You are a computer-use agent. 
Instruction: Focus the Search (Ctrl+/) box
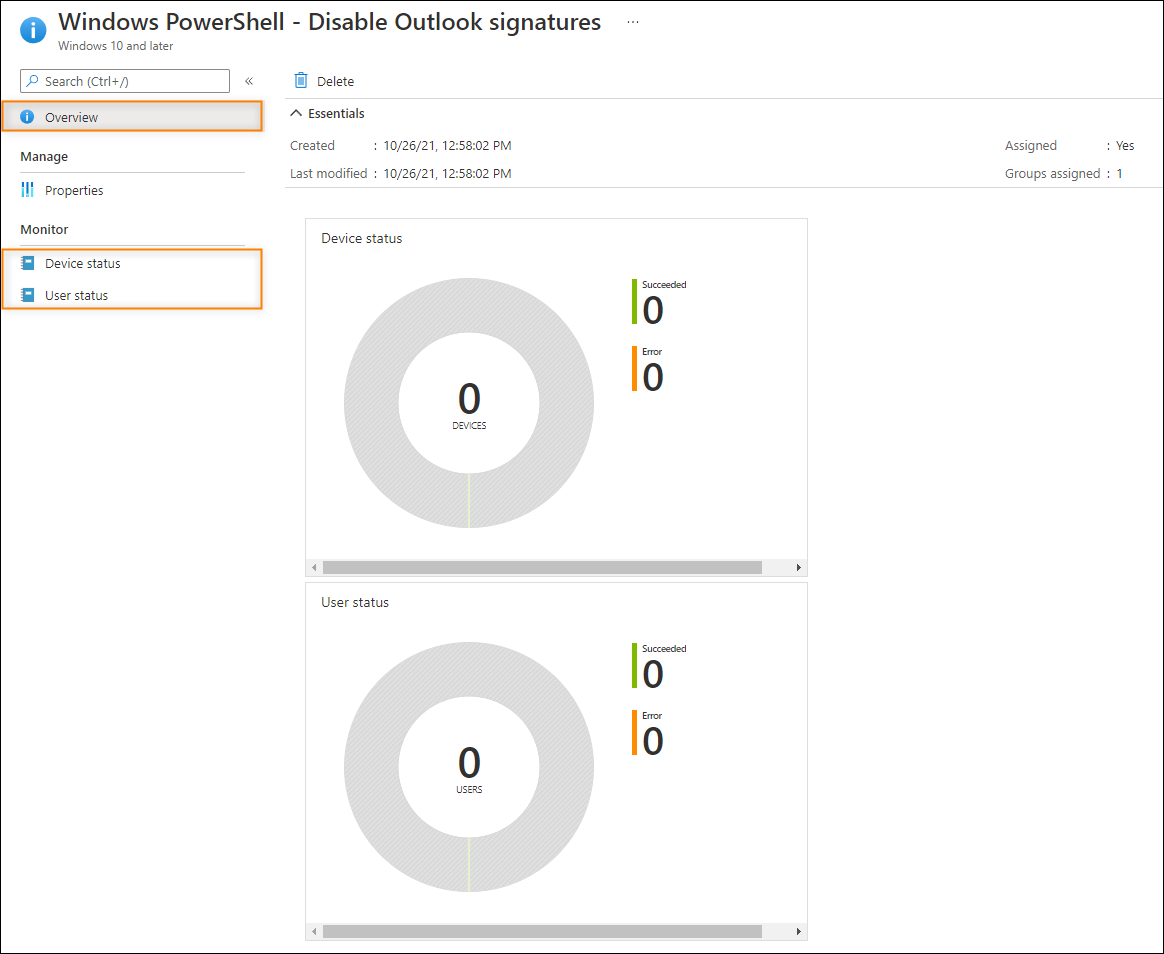tap(125, 81)
